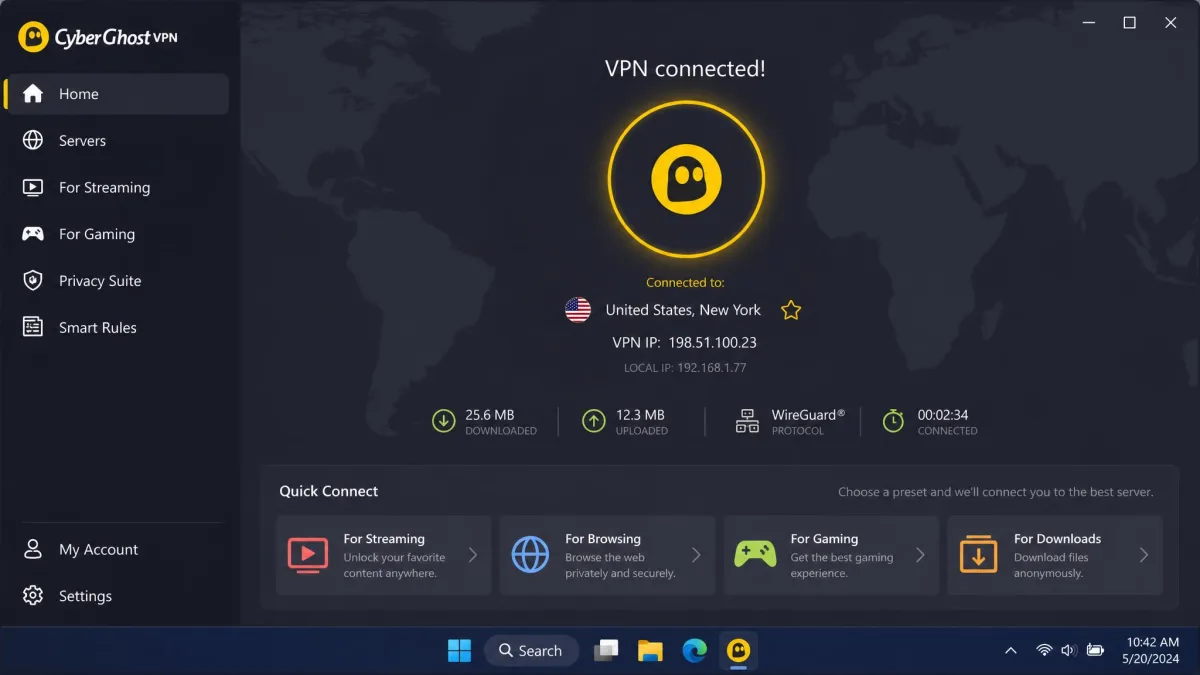The image size is (1200, 675).
Task: Click the WireGuard protocol label
Action: [x=808, y=414]
